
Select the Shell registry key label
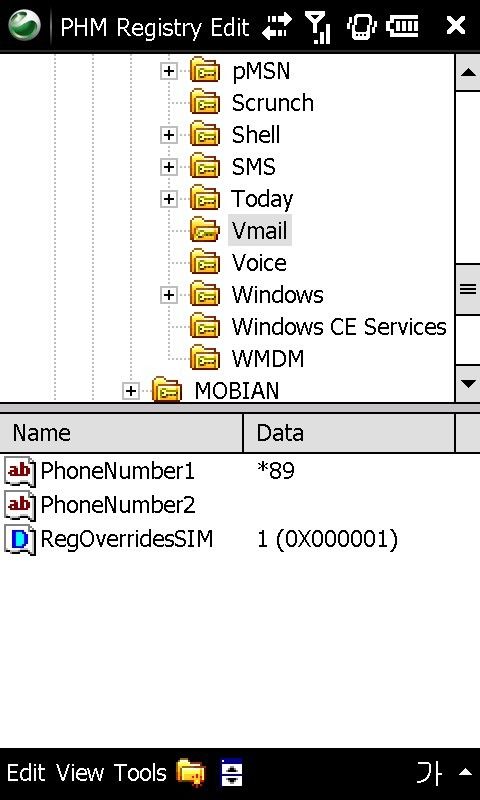256,135
